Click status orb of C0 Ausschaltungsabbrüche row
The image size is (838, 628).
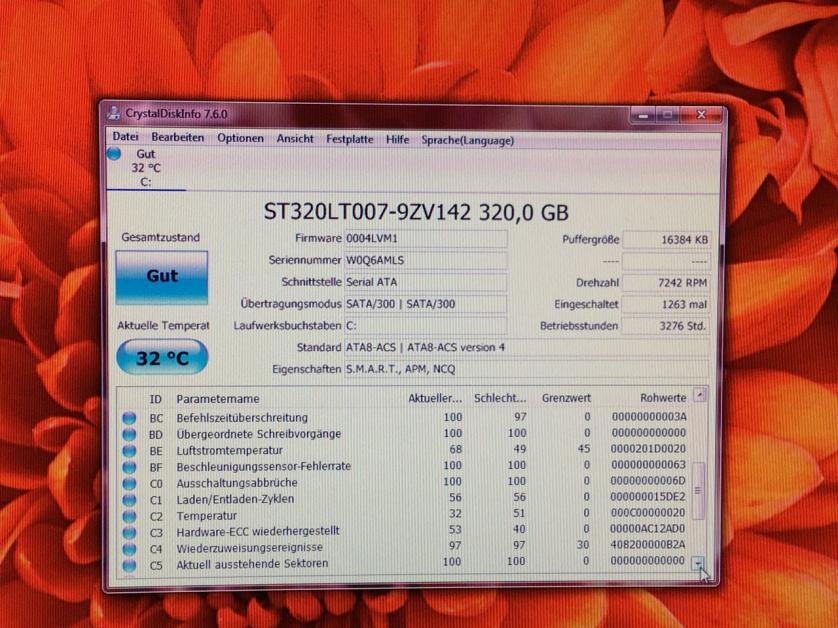129,484
